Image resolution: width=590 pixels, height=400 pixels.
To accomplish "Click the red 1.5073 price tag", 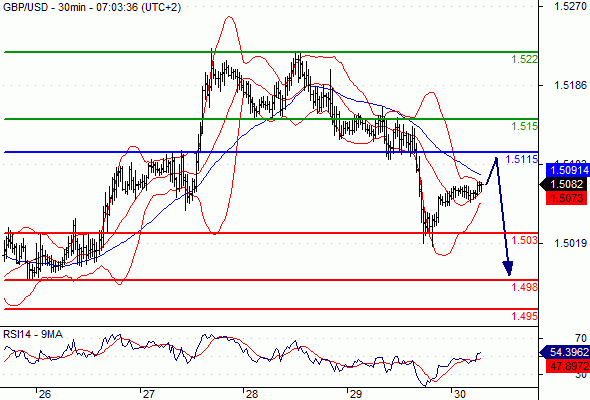I will coord(567,198).
